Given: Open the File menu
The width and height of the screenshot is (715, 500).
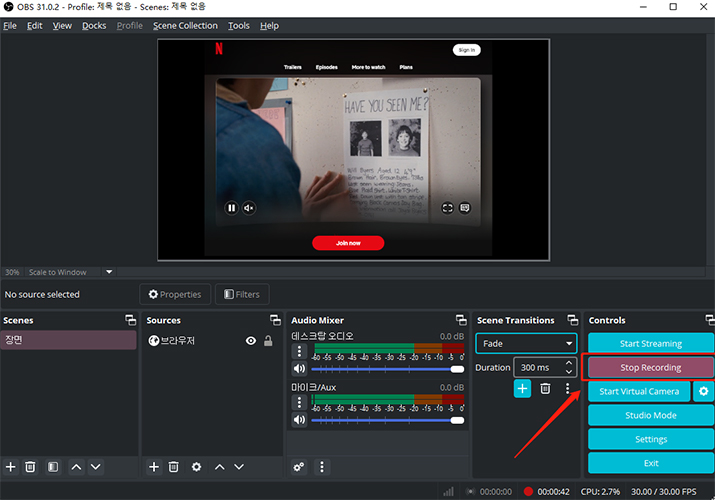Looking at the screenshot, I should (10, 26).
